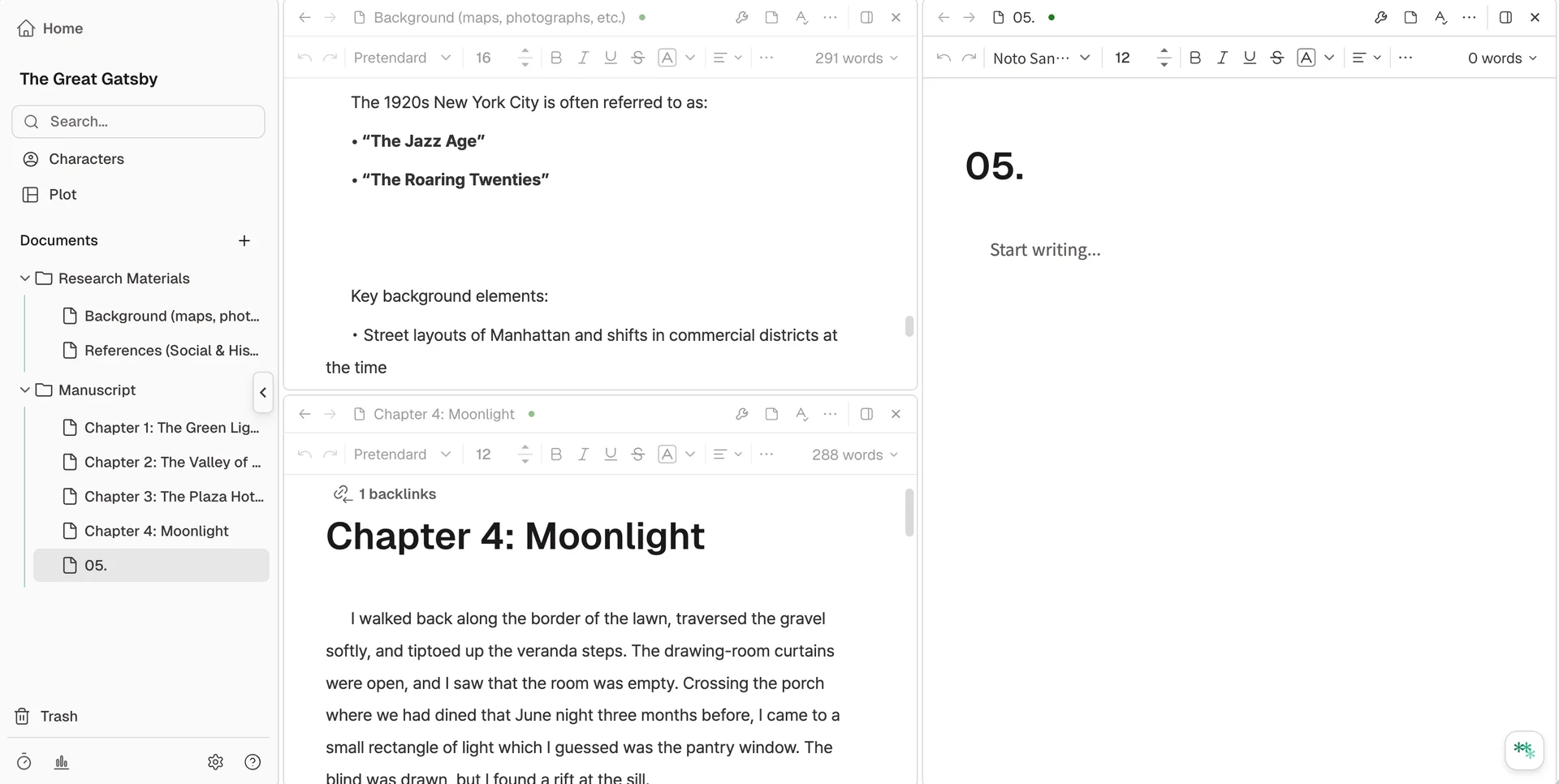Split view icon in Chapter 4 pane header
Screen dimensions: 1559x784
coord(866,414)
